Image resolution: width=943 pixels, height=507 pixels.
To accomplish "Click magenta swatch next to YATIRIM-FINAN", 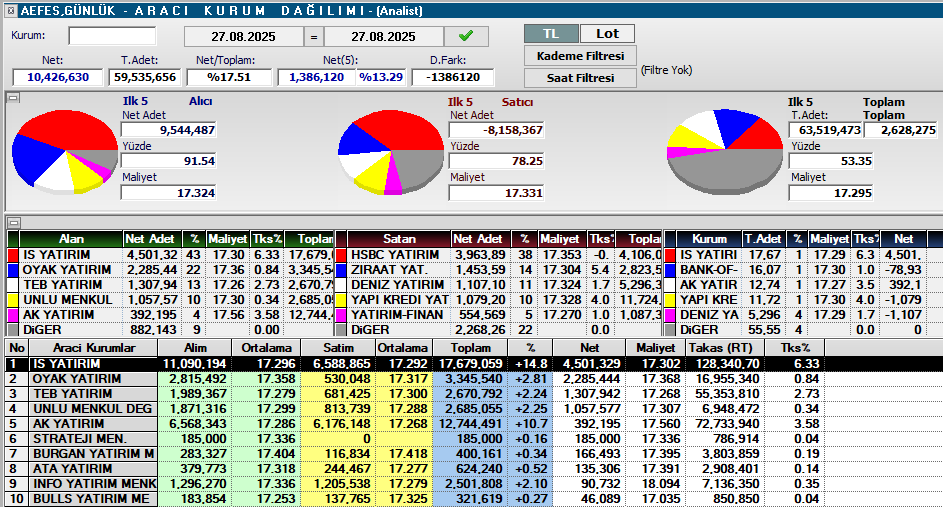I will coord(341,315).
